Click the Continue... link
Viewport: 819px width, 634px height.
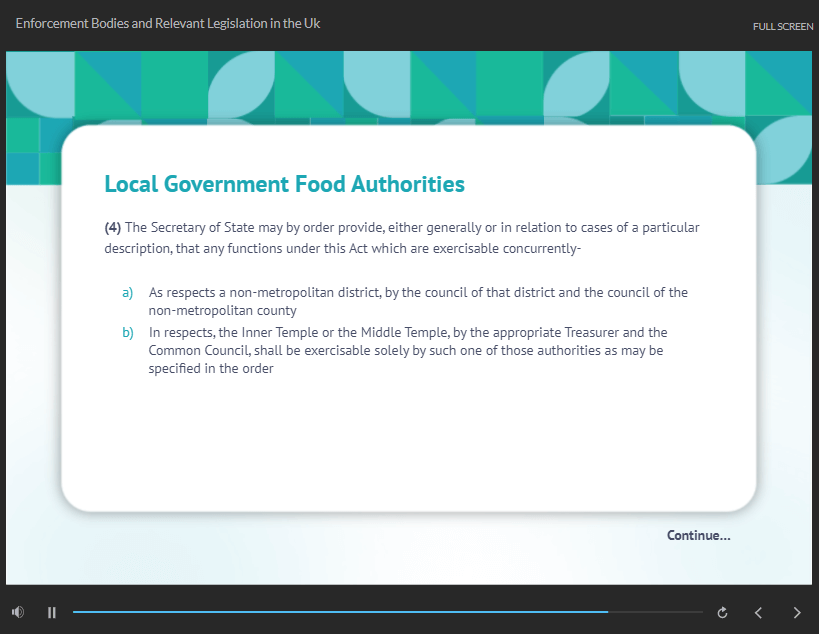(698, 536)
